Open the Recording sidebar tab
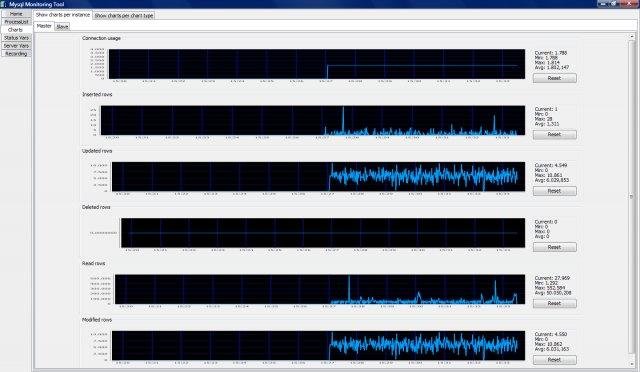This screenshot has width=640, height=372. [16, 53]
